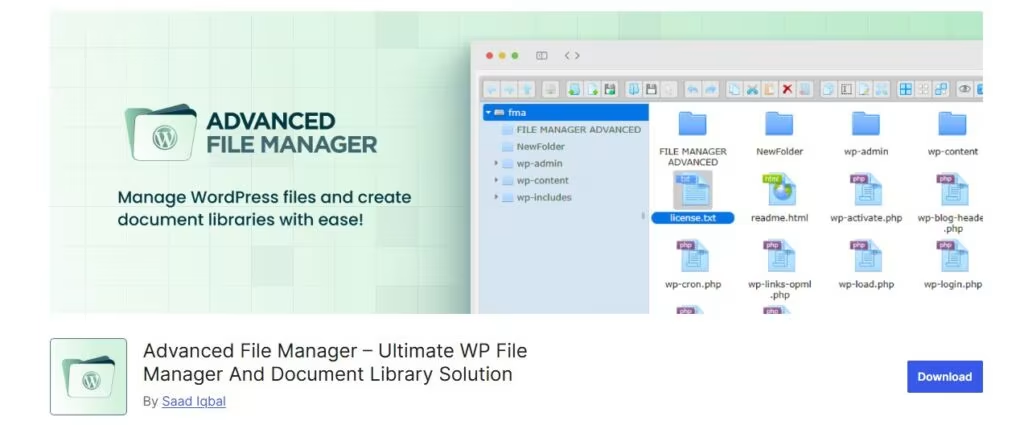Click the Advanced File Manager banner logo

(x=251, y=133)
